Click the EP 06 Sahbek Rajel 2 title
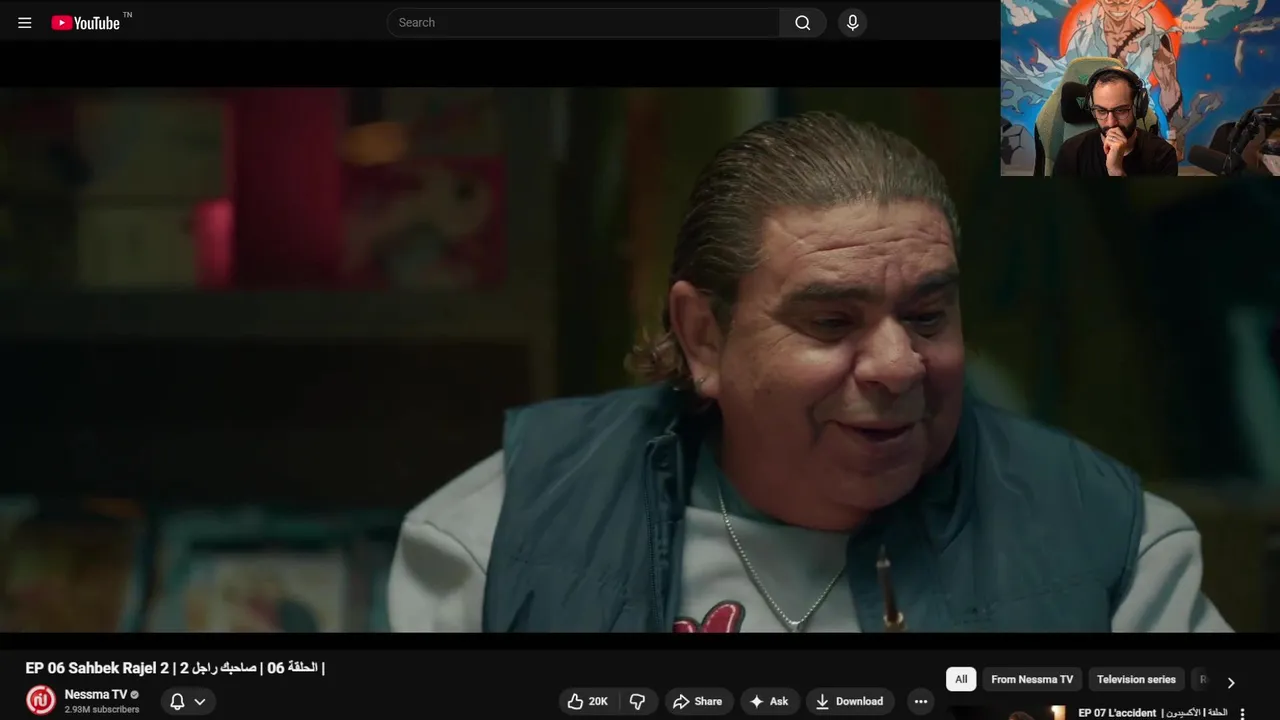This screenshot has width=1280, height=720. (175, 668)
